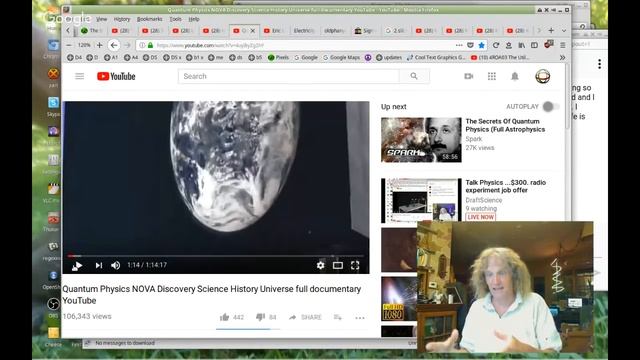
Task: Open the YouTube hamburger guide menu
Action: (80, 76)
